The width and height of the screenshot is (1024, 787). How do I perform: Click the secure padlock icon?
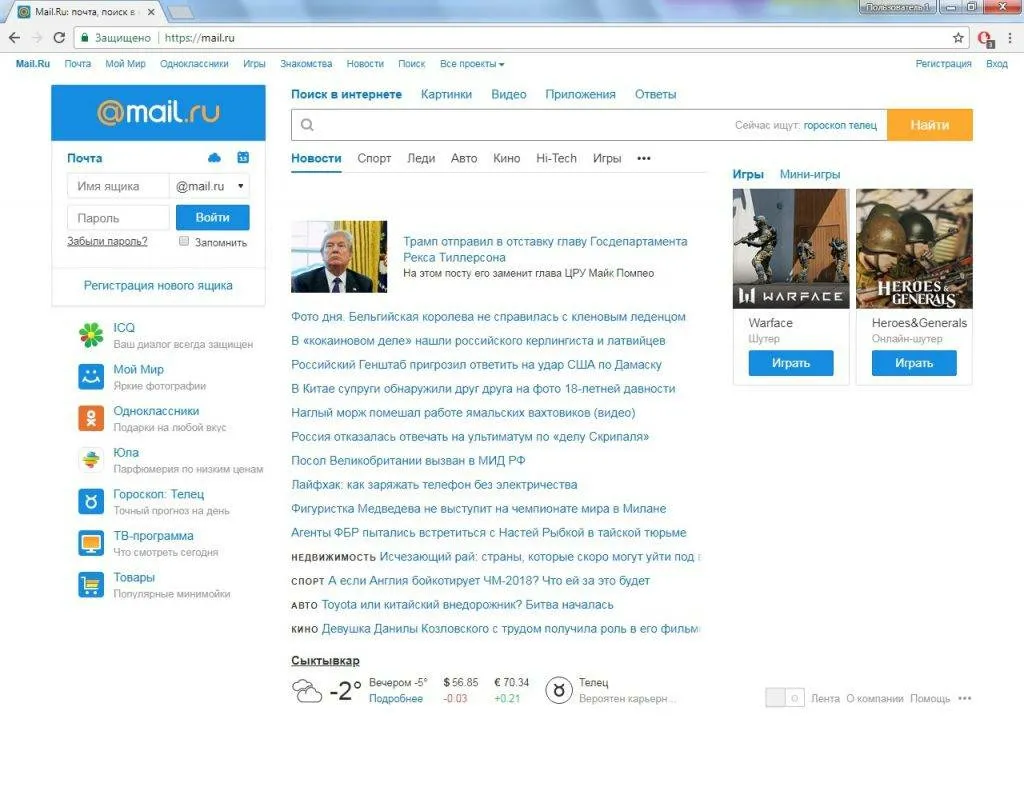point(84,38)
